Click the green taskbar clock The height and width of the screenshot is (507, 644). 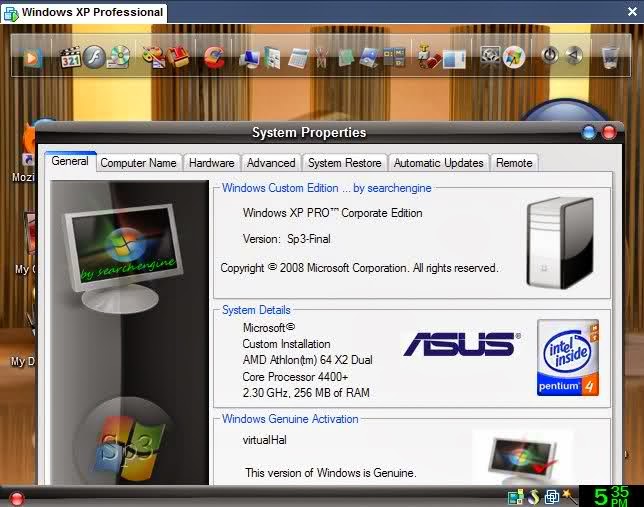[x=610, y=495]
